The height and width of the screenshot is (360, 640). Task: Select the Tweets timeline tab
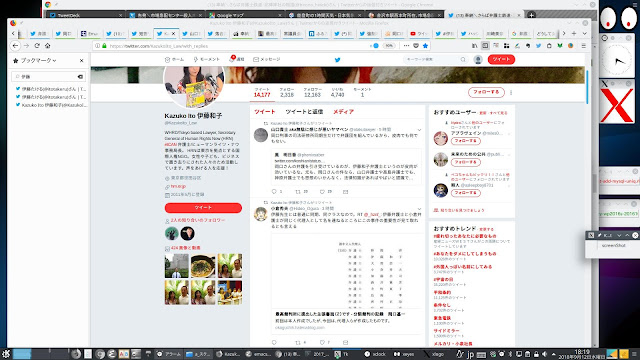click(264, 112)
